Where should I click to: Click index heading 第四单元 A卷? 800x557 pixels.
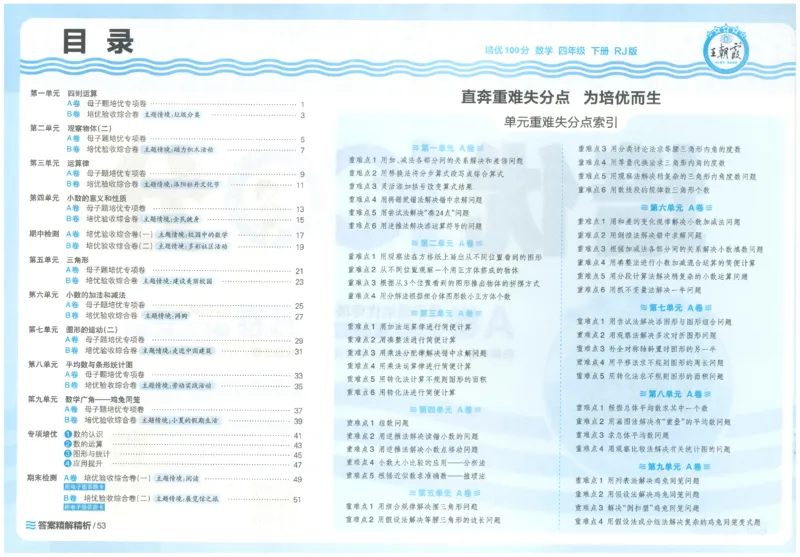pos(445,410)
